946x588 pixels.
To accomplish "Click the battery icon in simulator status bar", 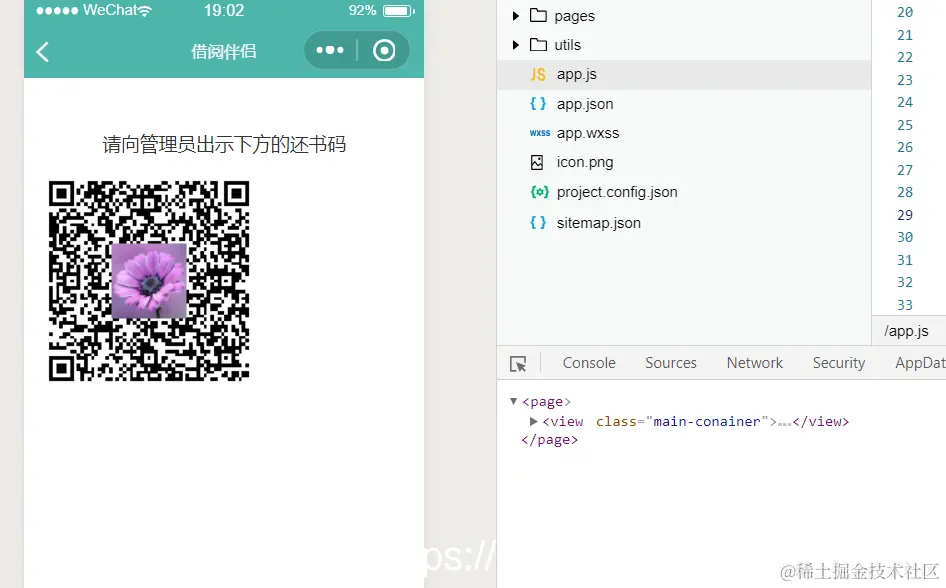I will coord(398,11).
